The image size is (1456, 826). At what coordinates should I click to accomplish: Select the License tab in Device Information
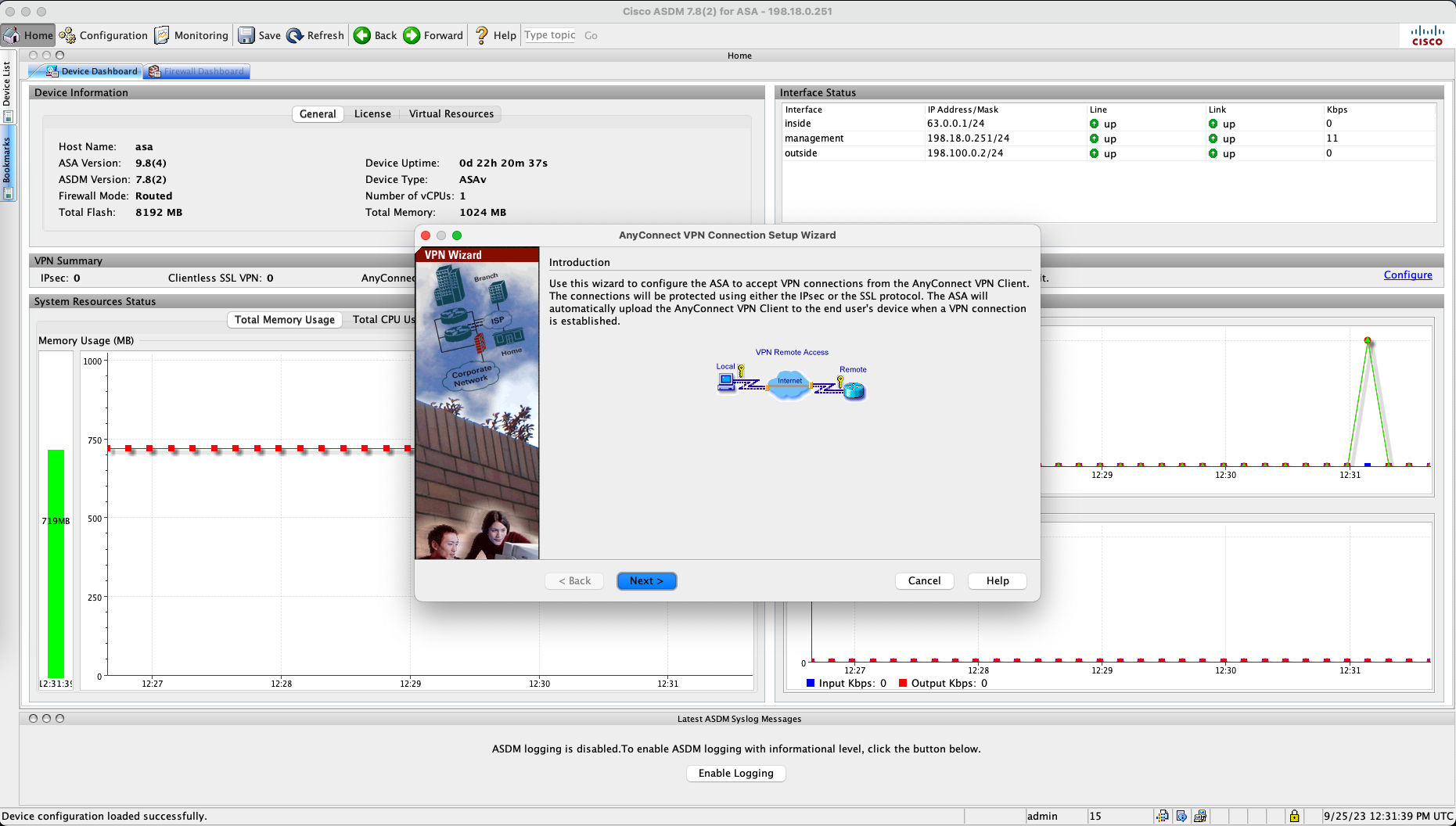pos(372,114)
